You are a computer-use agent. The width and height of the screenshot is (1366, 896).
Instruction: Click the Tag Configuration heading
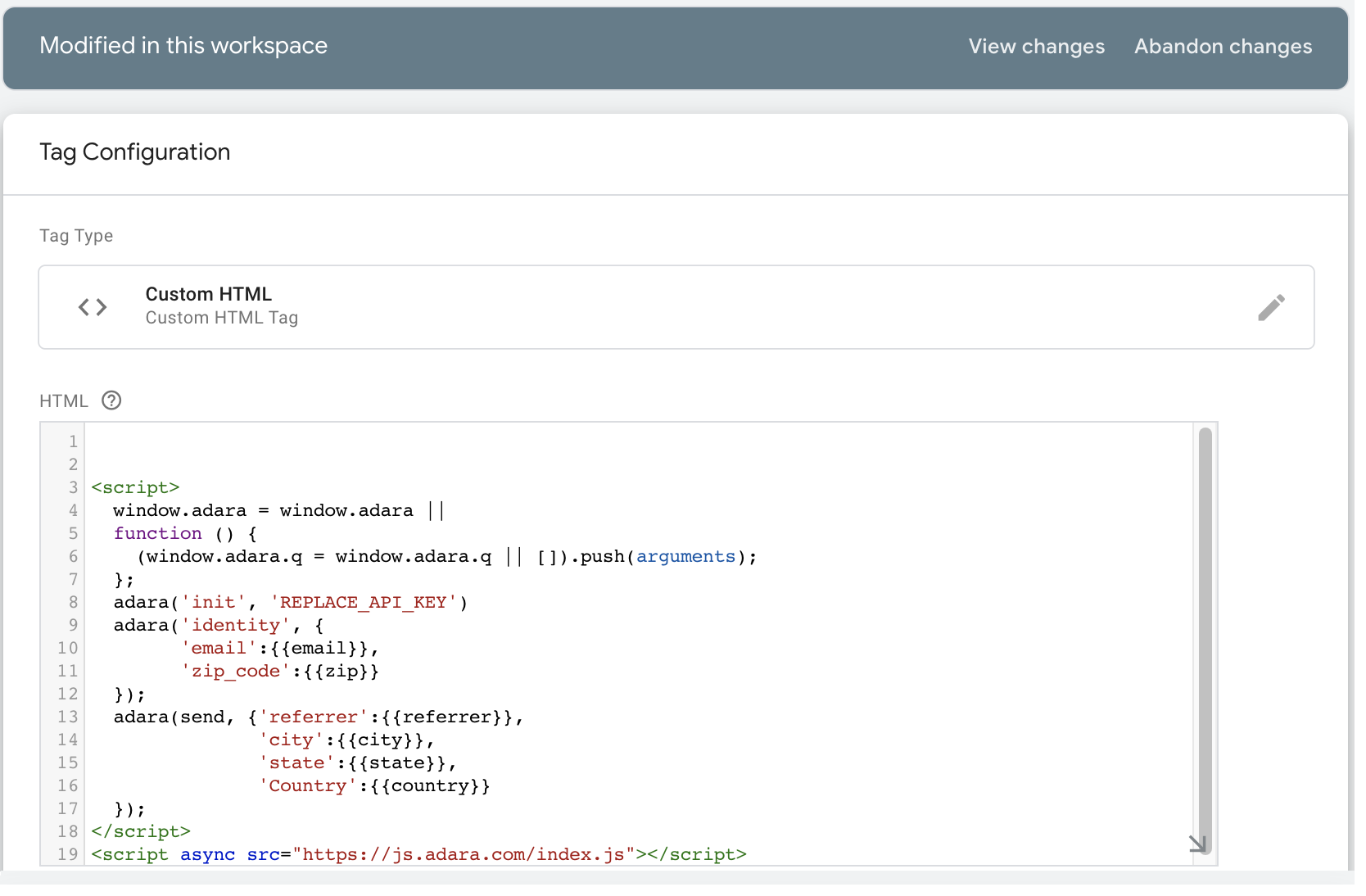pos(135,152)
